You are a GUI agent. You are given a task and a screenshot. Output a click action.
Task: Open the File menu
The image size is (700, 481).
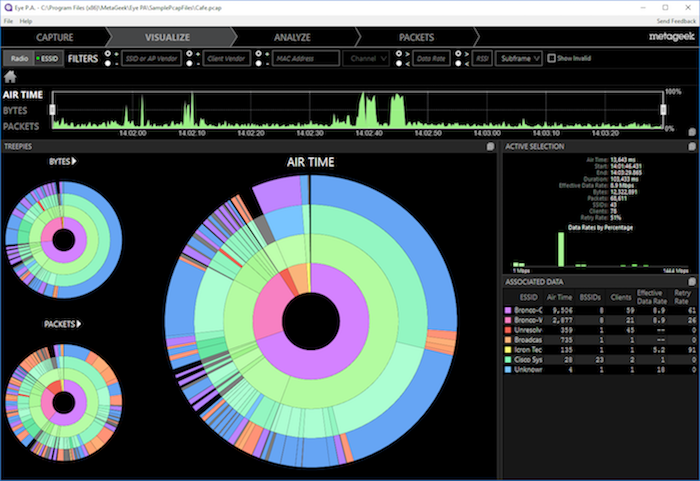point(8,21)
